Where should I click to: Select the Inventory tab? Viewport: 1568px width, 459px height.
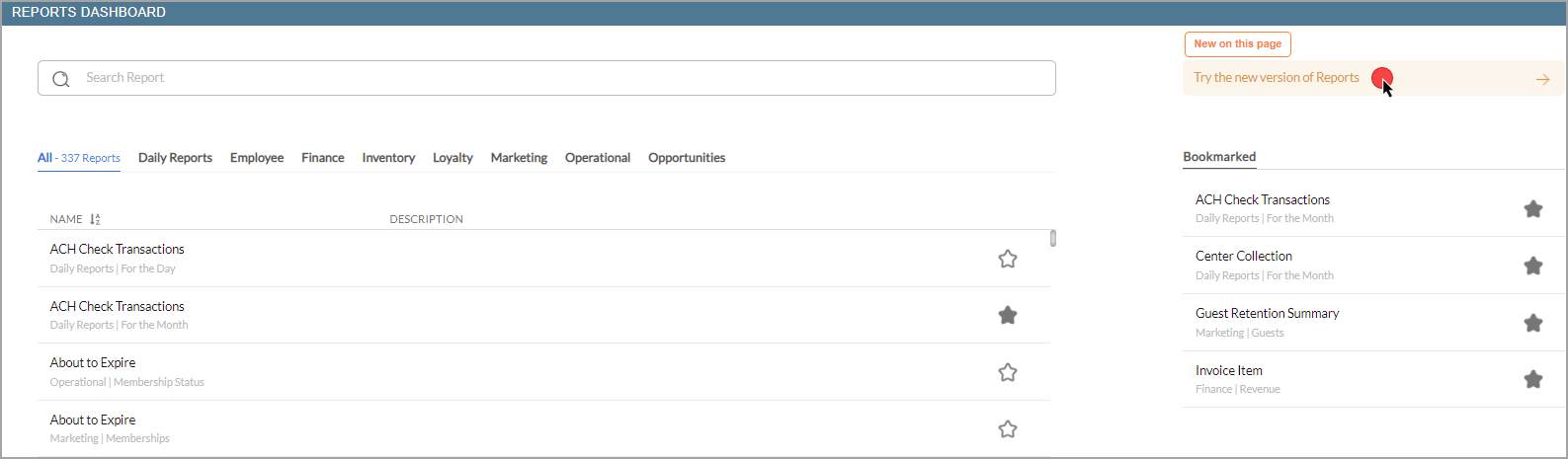pos(388,158)
